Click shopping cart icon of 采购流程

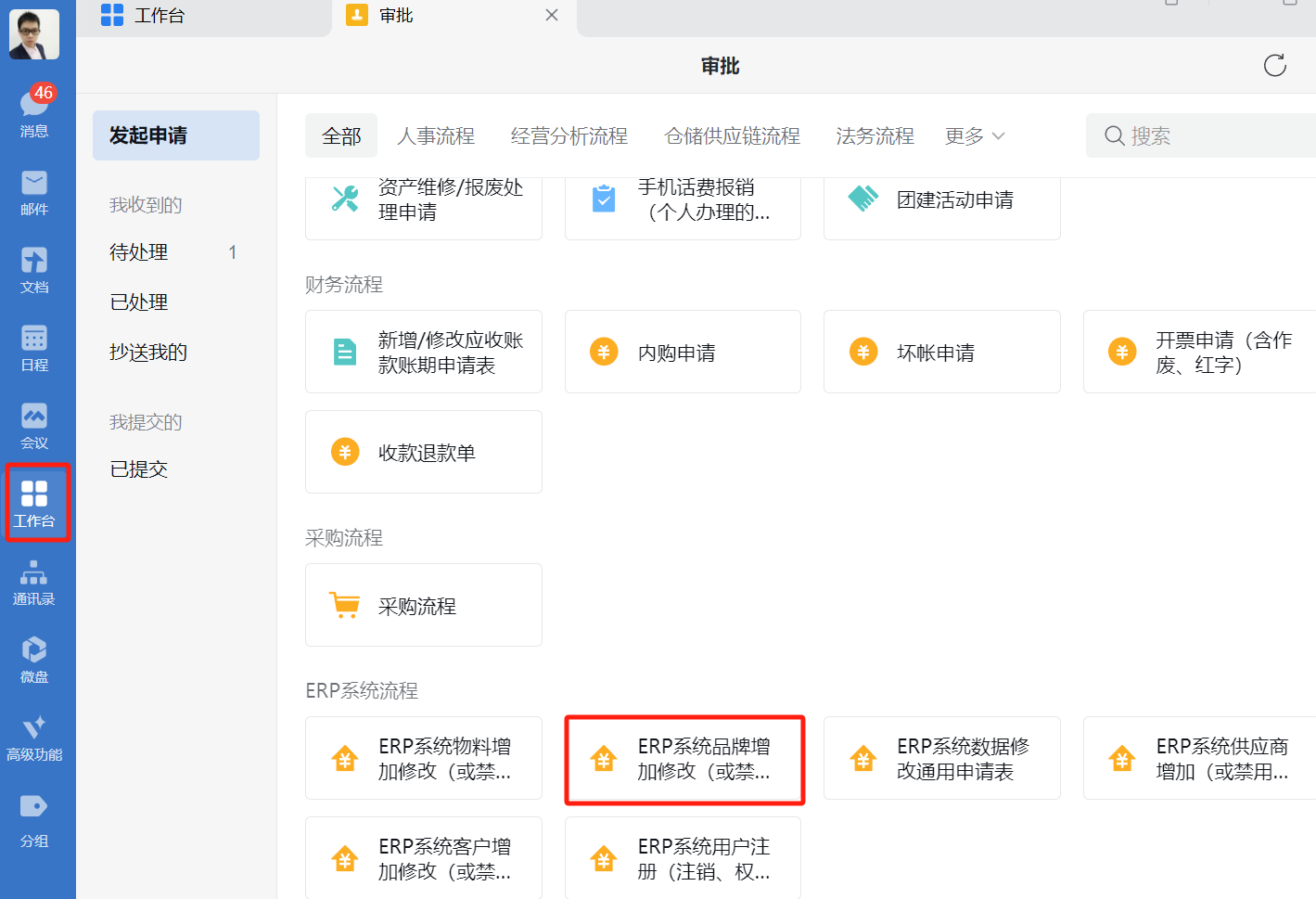345,605
